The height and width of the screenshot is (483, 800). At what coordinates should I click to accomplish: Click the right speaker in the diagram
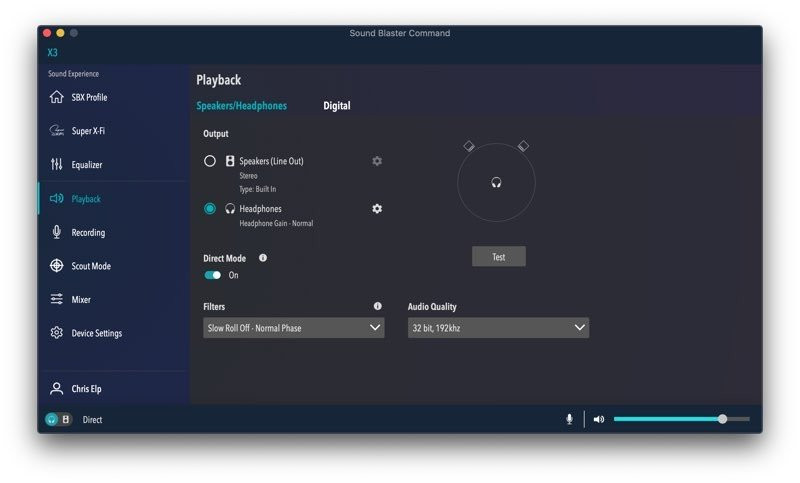click(523, 146)
